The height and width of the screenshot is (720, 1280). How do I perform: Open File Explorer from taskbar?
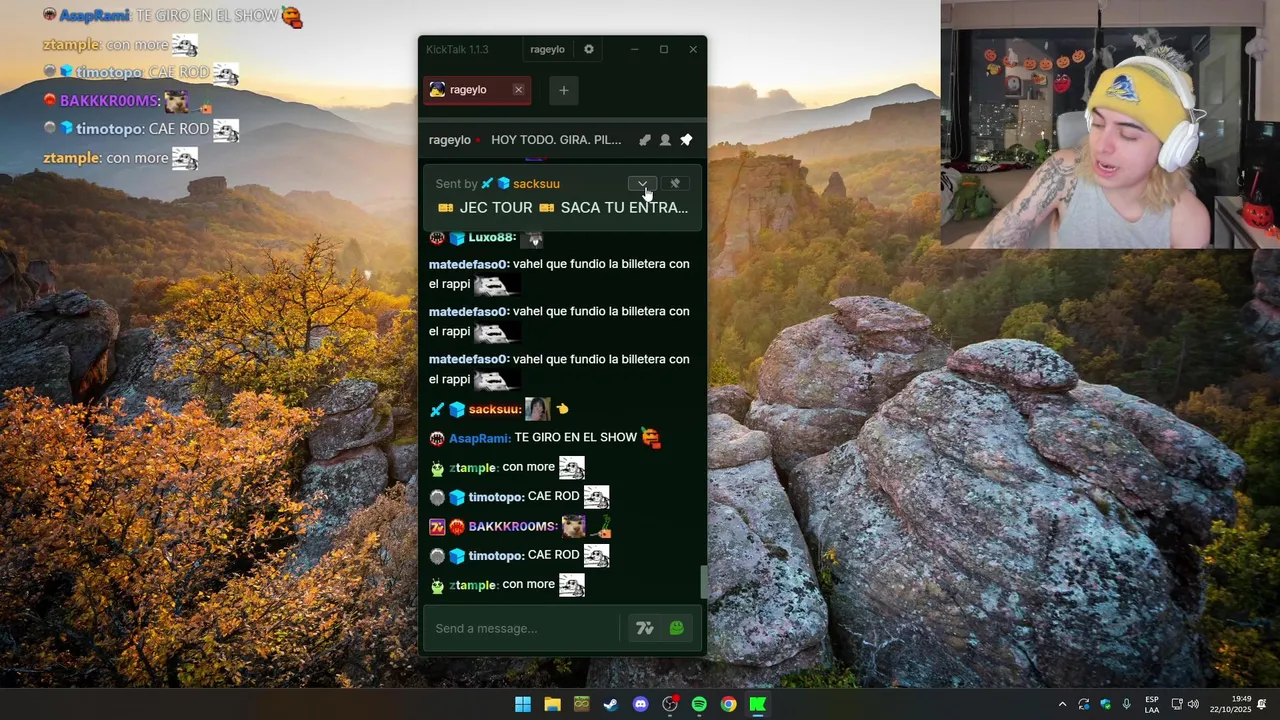[552, 704]
